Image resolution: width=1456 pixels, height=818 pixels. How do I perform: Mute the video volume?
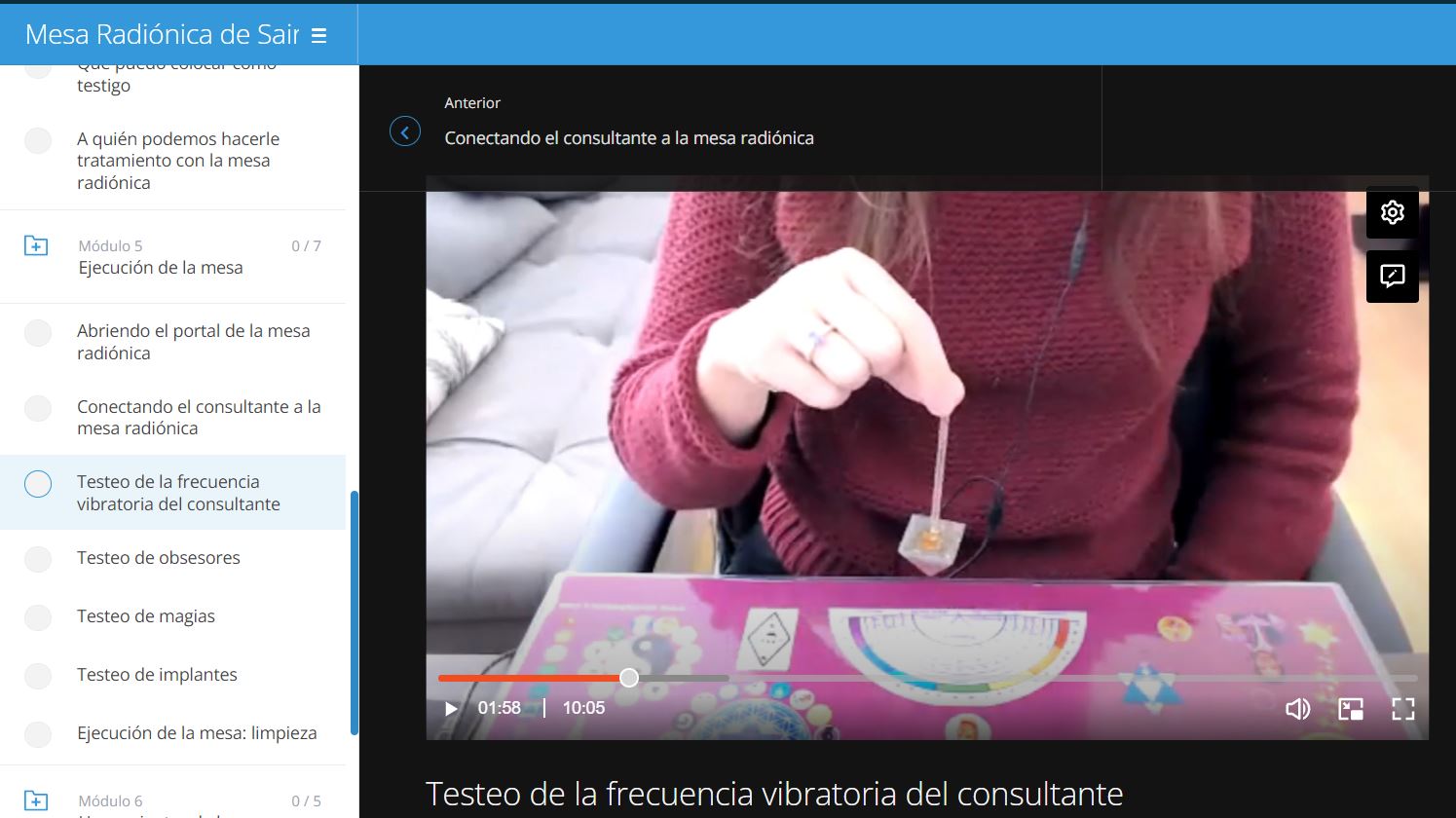tap(1298, 709)
